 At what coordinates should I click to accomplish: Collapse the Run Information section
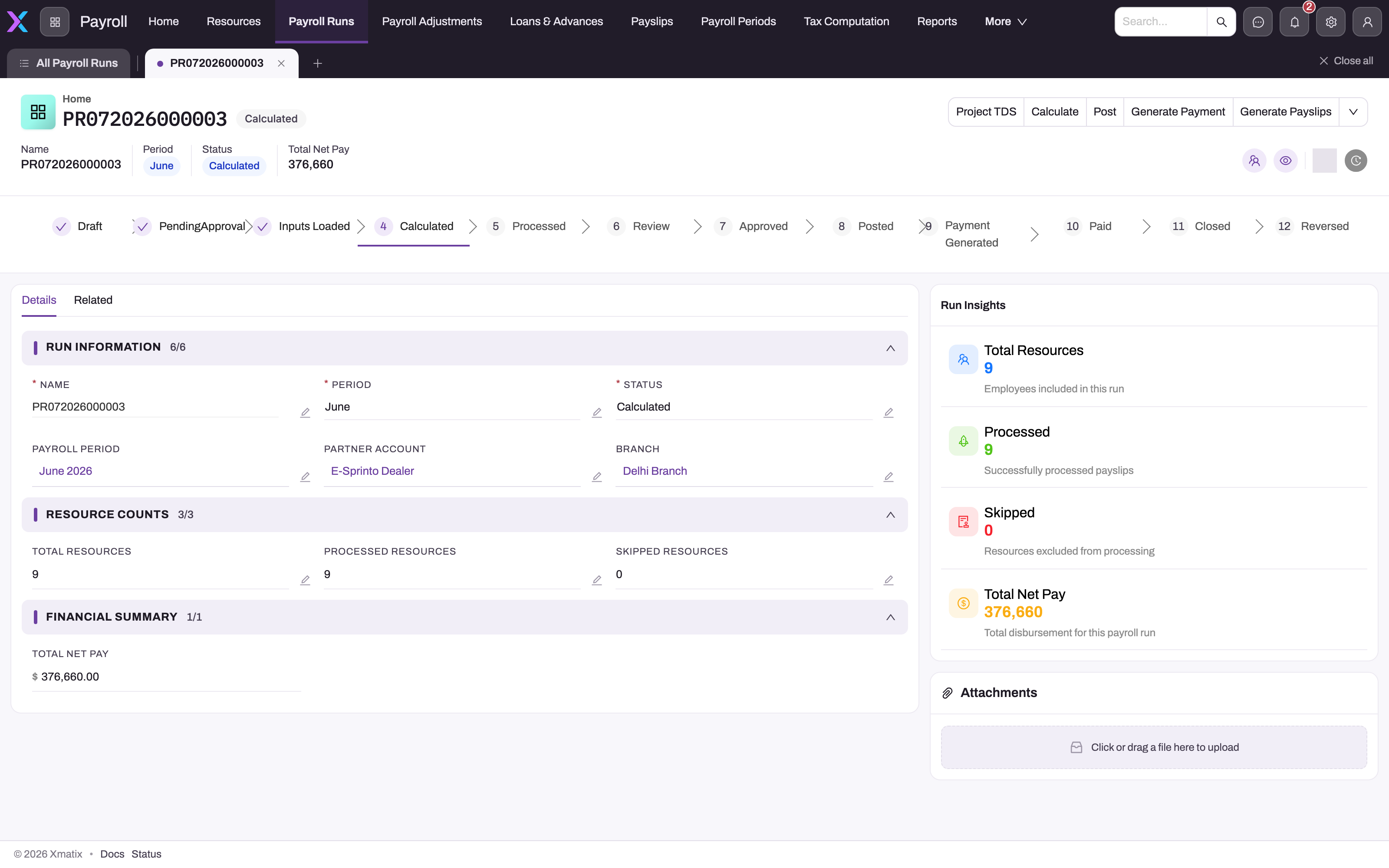(890, 349)
